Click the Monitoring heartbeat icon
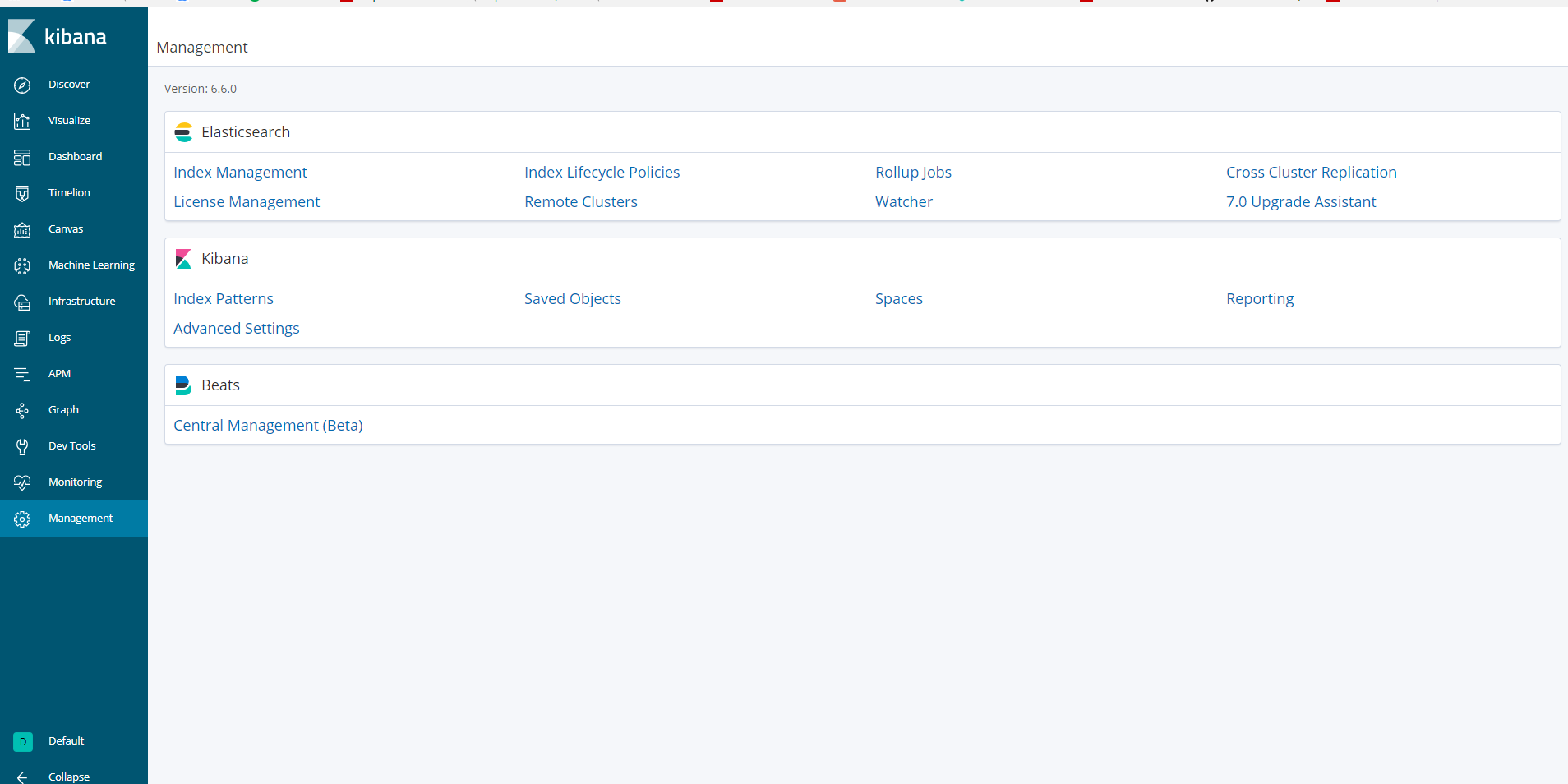The image size is (1568, 784). click(22, 482)
